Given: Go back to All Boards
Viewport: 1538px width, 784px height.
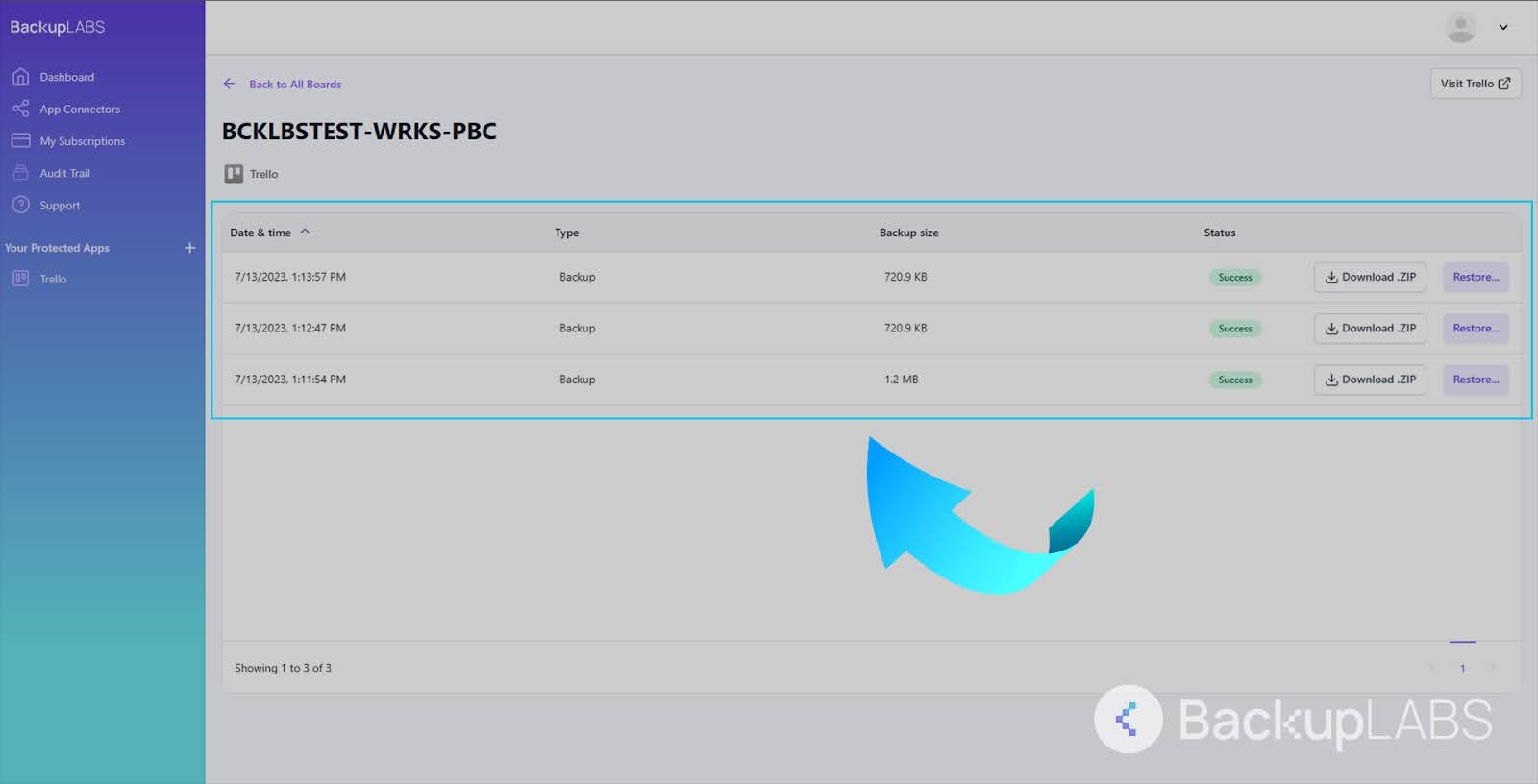Looking at the screenshot, I should point(295,85).
